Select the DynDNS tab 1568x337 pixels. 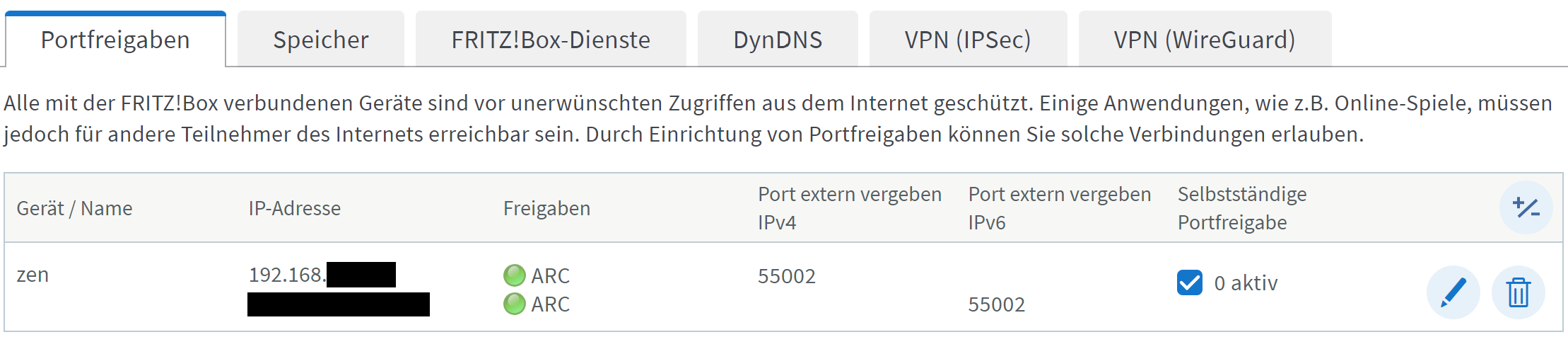(x=778, y=39)
